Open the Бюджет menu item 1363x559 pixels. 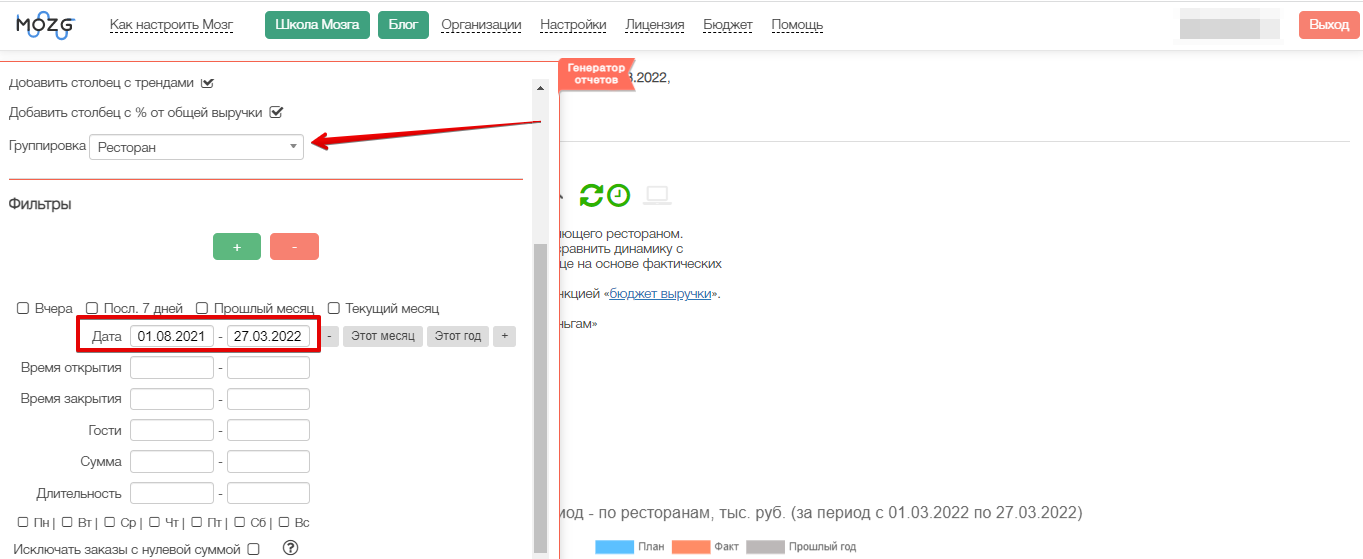(x=727, y=25)
